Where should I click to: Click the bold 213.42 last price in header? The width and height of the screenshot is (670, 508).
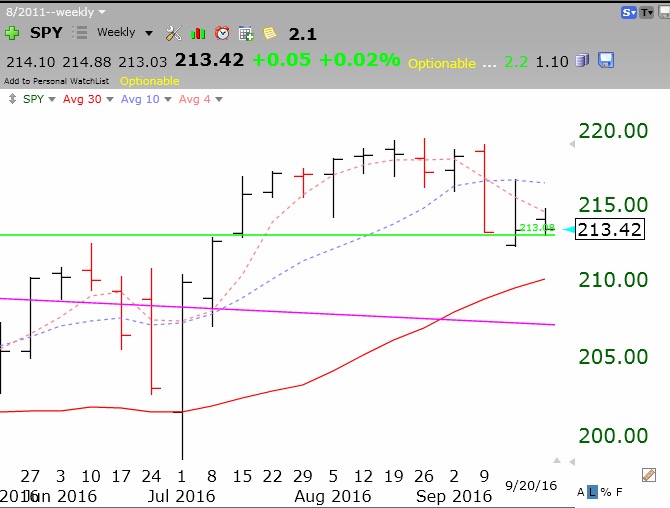pyautogui.click(x=209, y=60)
